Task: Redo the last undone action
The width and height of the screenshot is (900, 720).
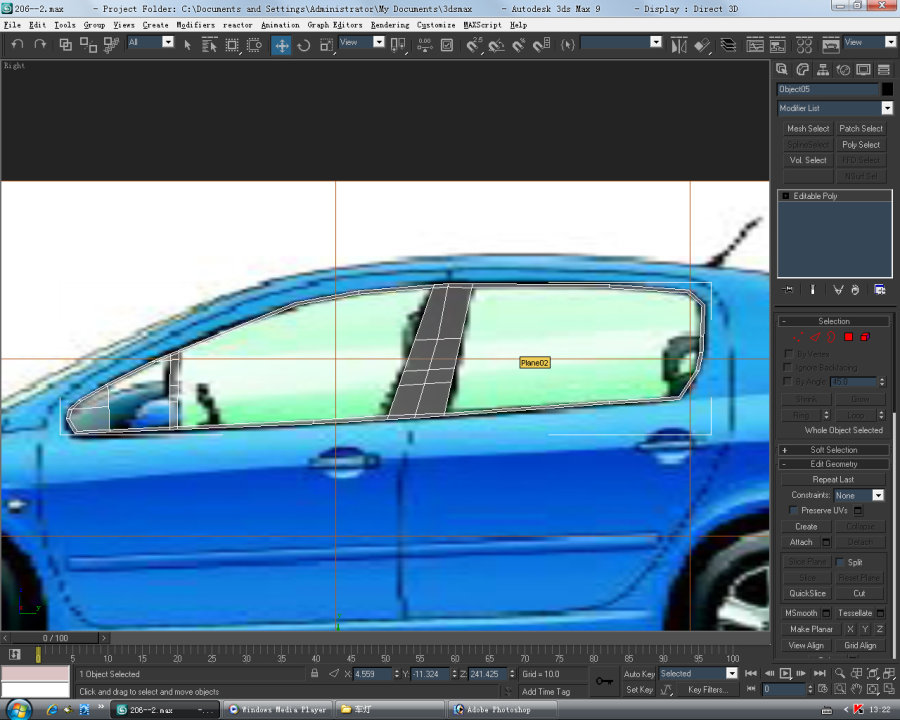Action: 40,44
